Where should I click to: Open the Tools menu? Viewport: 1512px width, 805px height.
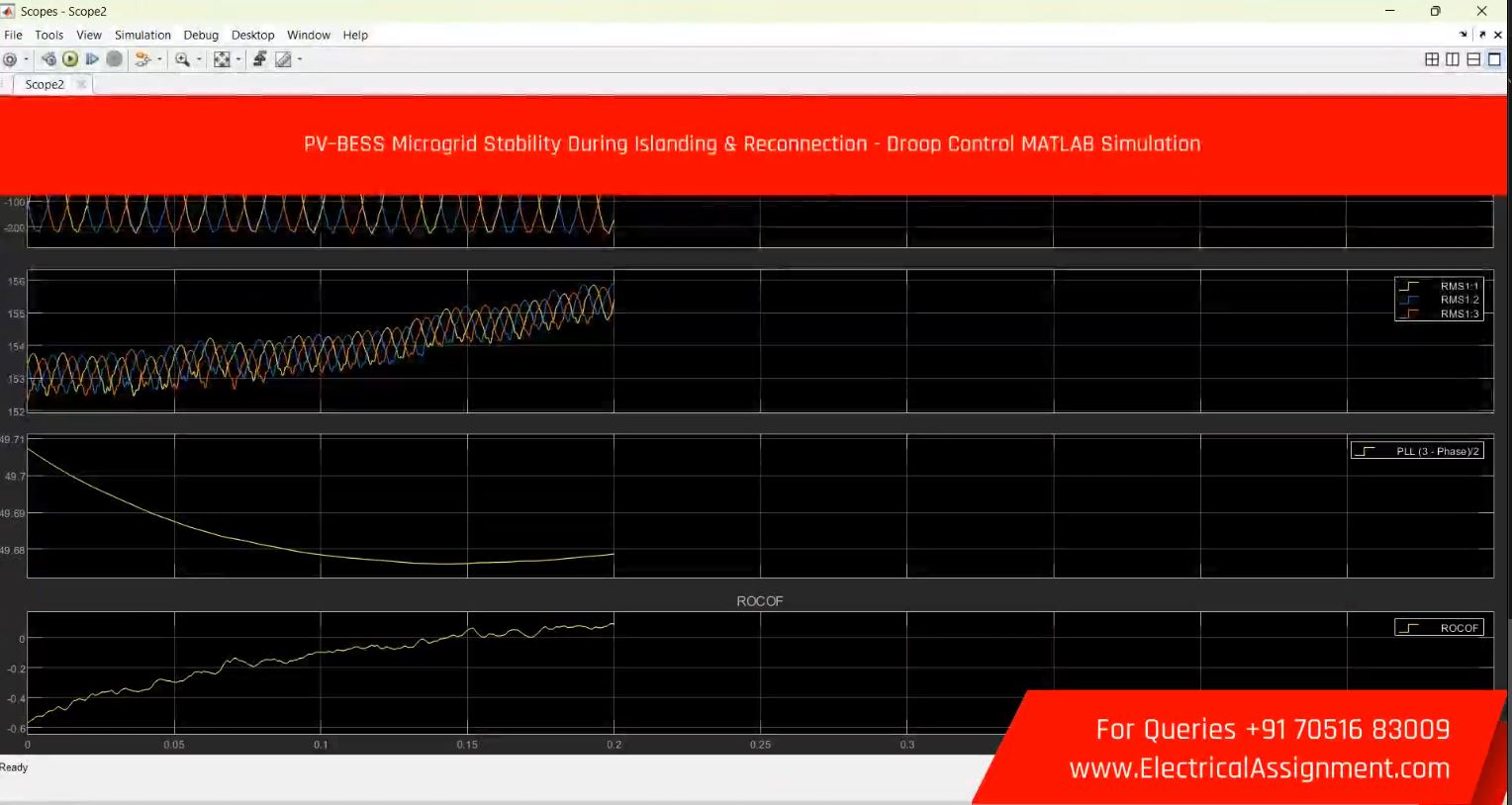click(x=48, y=35)
